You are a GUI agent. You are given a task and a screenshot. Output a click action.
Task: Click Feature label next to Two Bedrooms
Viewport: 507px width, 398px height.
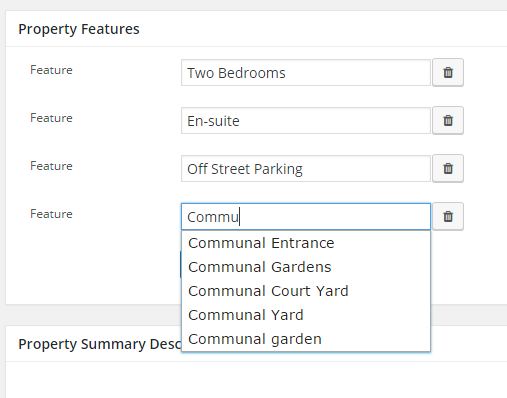pyautogui.click(x=51, y=70)
